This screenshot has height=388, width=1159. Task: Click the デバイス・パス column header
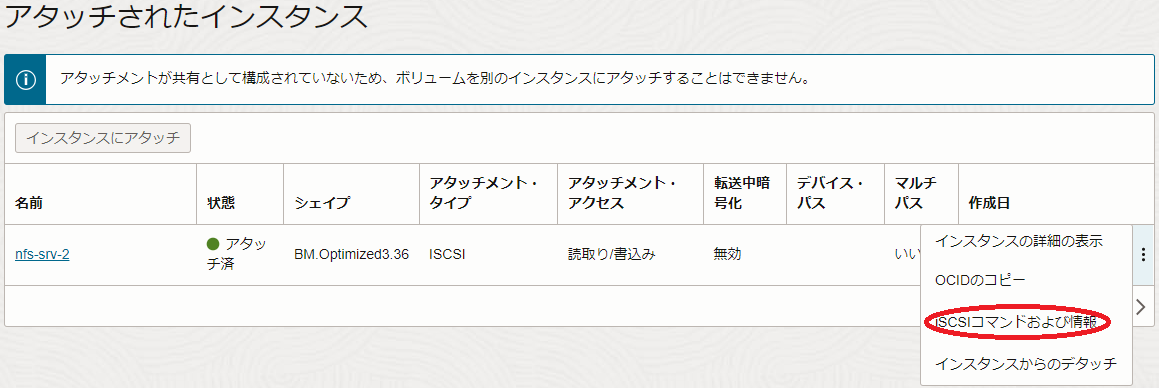pyautogui.click(x=831, y=193)
